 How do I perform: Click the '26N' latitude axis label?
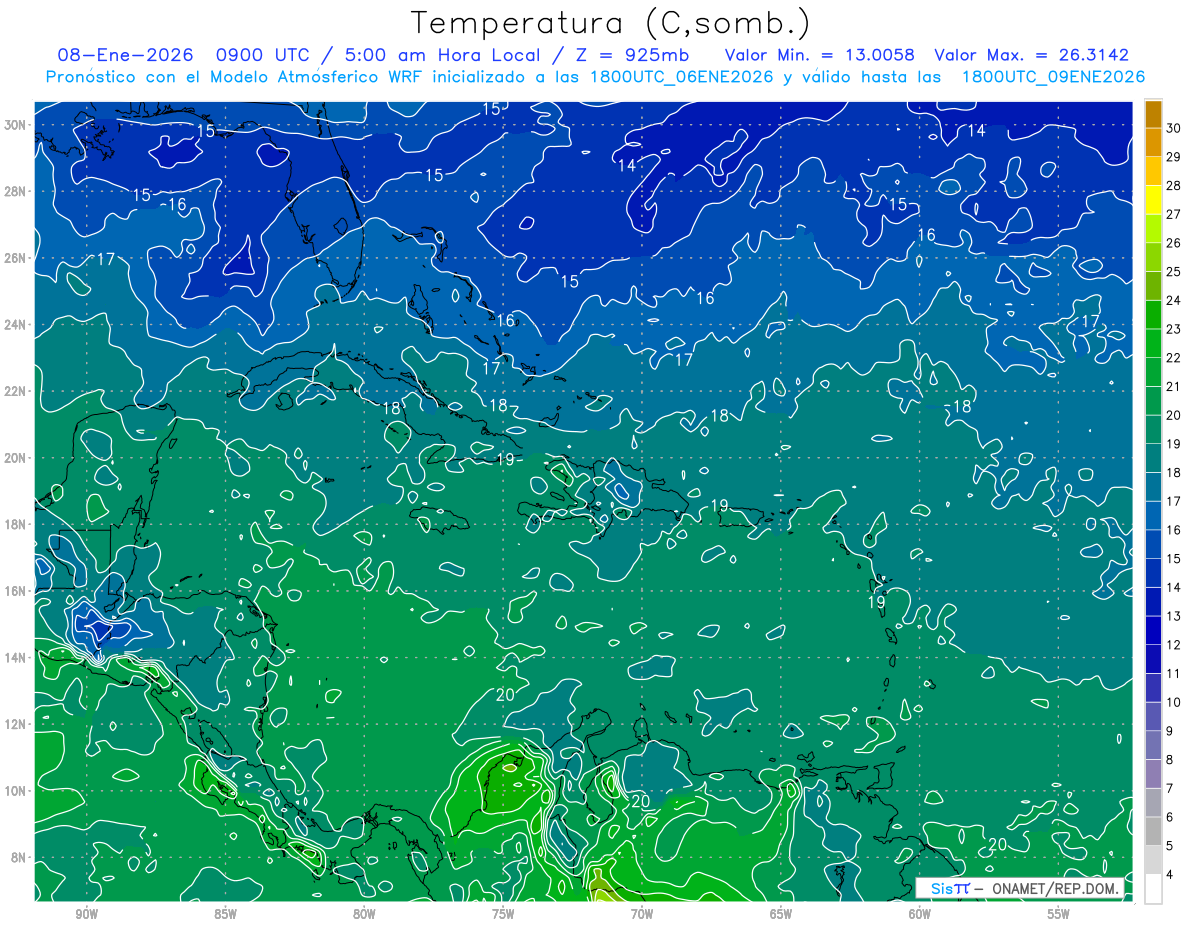pos(15,258)
